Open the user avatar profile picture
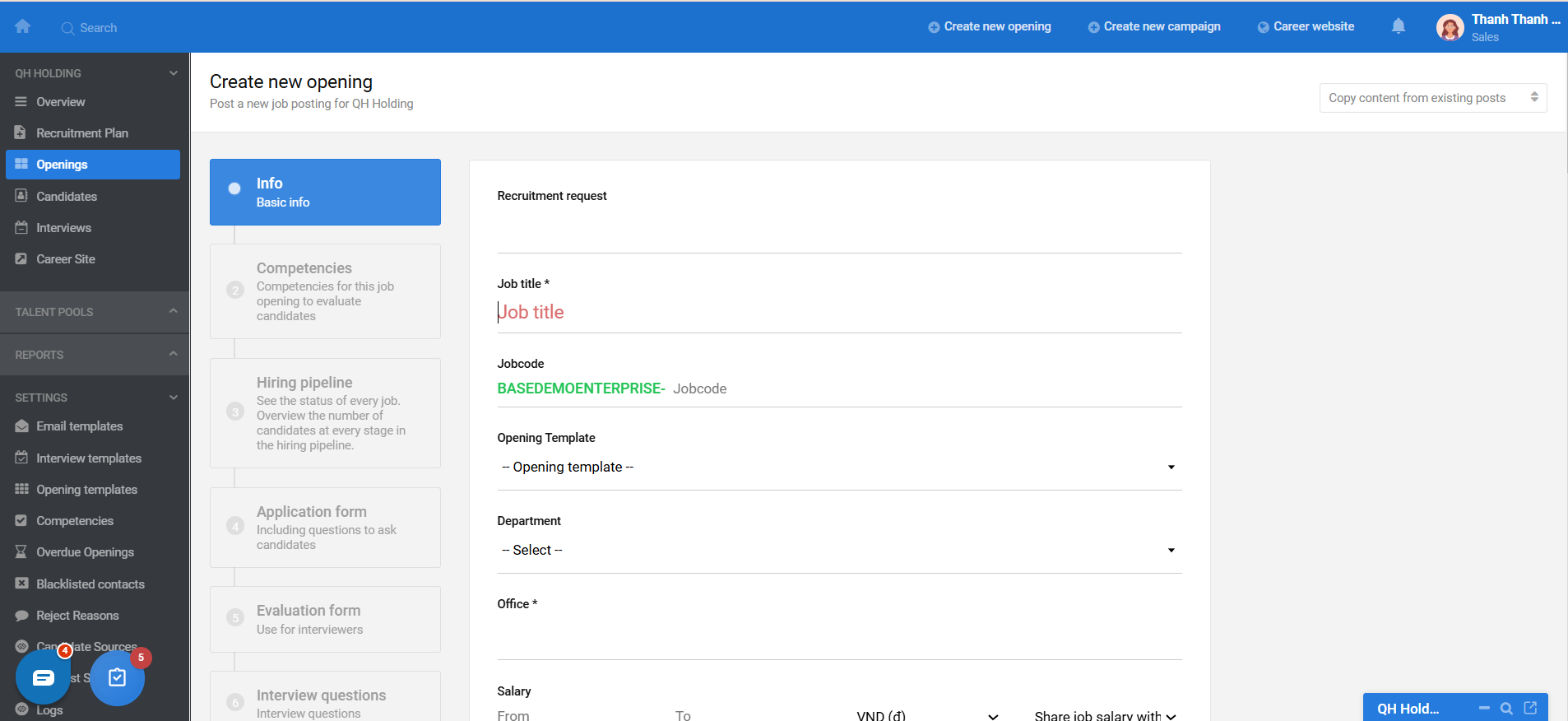 tap(1450, 28)
